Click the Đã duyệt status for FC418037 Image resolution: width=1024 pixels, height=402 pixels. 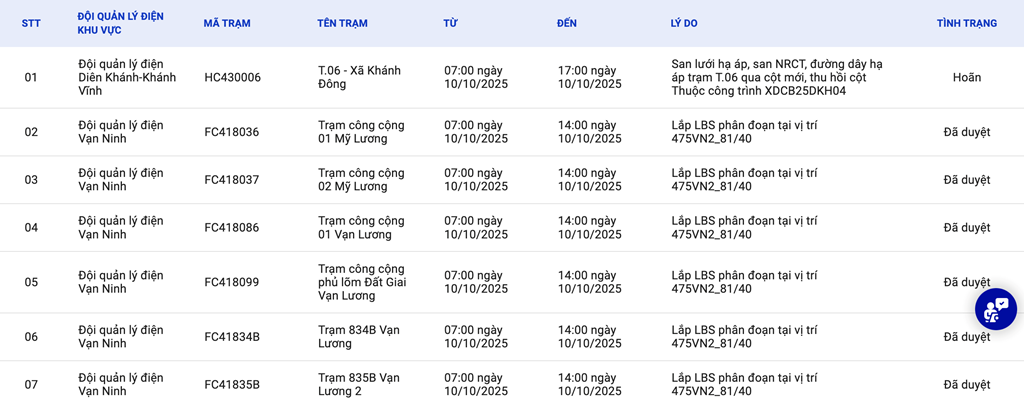[966, 180]
